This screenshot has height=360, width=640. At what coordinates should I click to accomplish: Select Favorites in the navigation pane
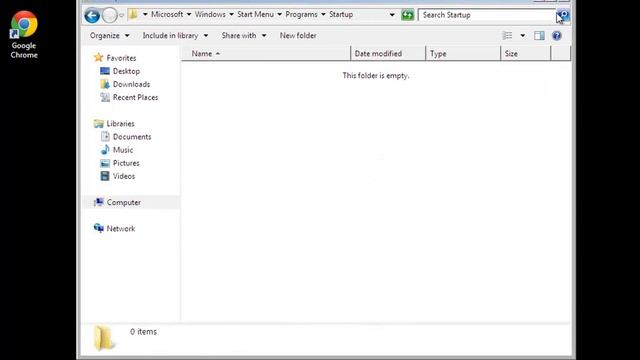121,58
